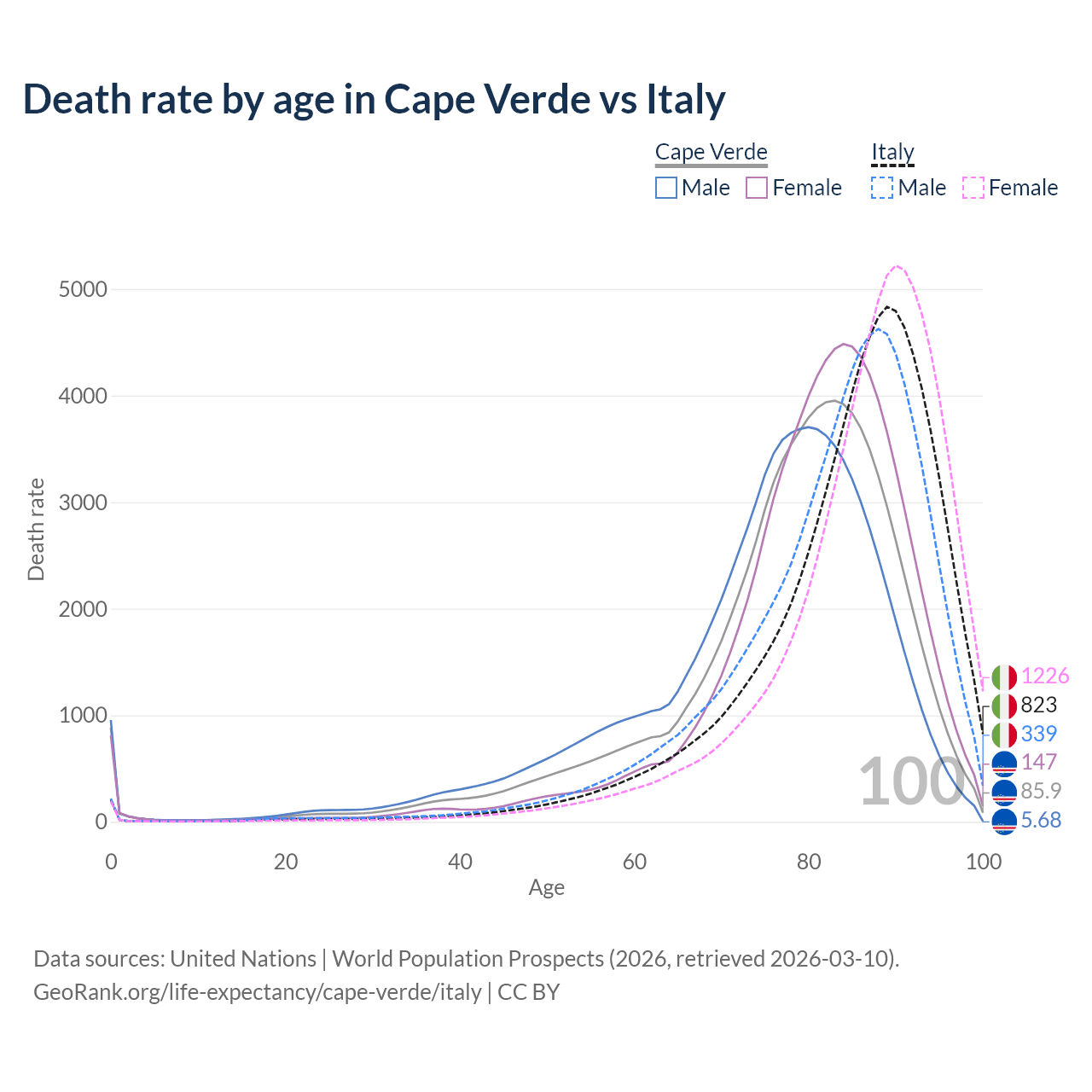Viewport: 1092px width, 1092px height.
Task: Click the Age x-axis title
Action: click(x=546, y=888)
